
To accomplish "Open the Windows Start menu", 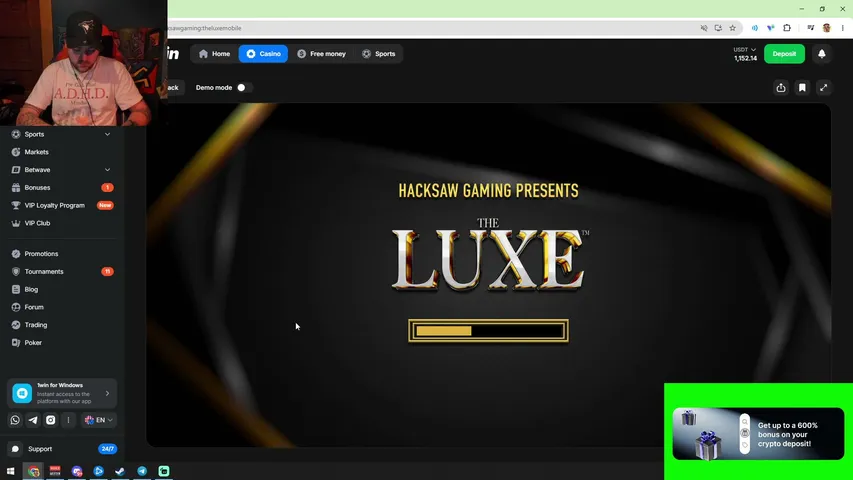I will pyautogui.click(x=10, y=471).
